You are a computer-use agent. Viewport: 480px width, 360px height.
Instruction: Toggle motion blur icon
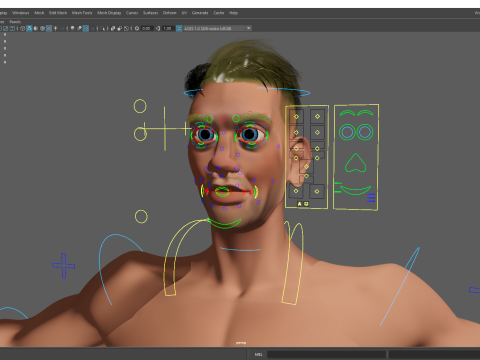click(x=79, y=28)
